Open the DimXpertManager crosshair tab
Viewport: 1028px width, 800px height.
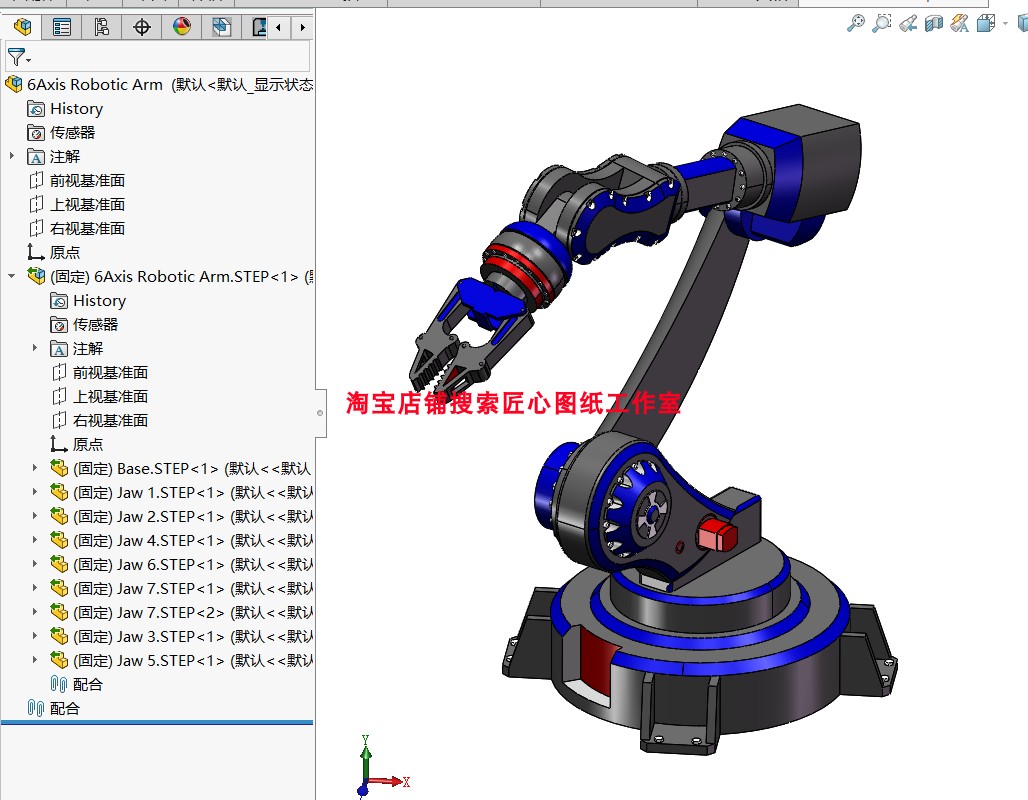coord(142,28)
